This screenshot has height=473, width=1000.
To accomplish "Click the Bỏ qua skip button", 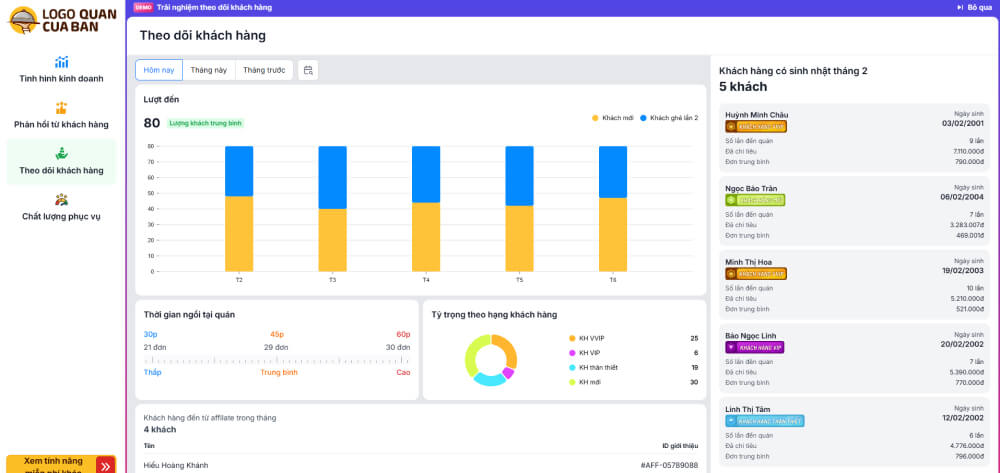I will click(974, 7).
